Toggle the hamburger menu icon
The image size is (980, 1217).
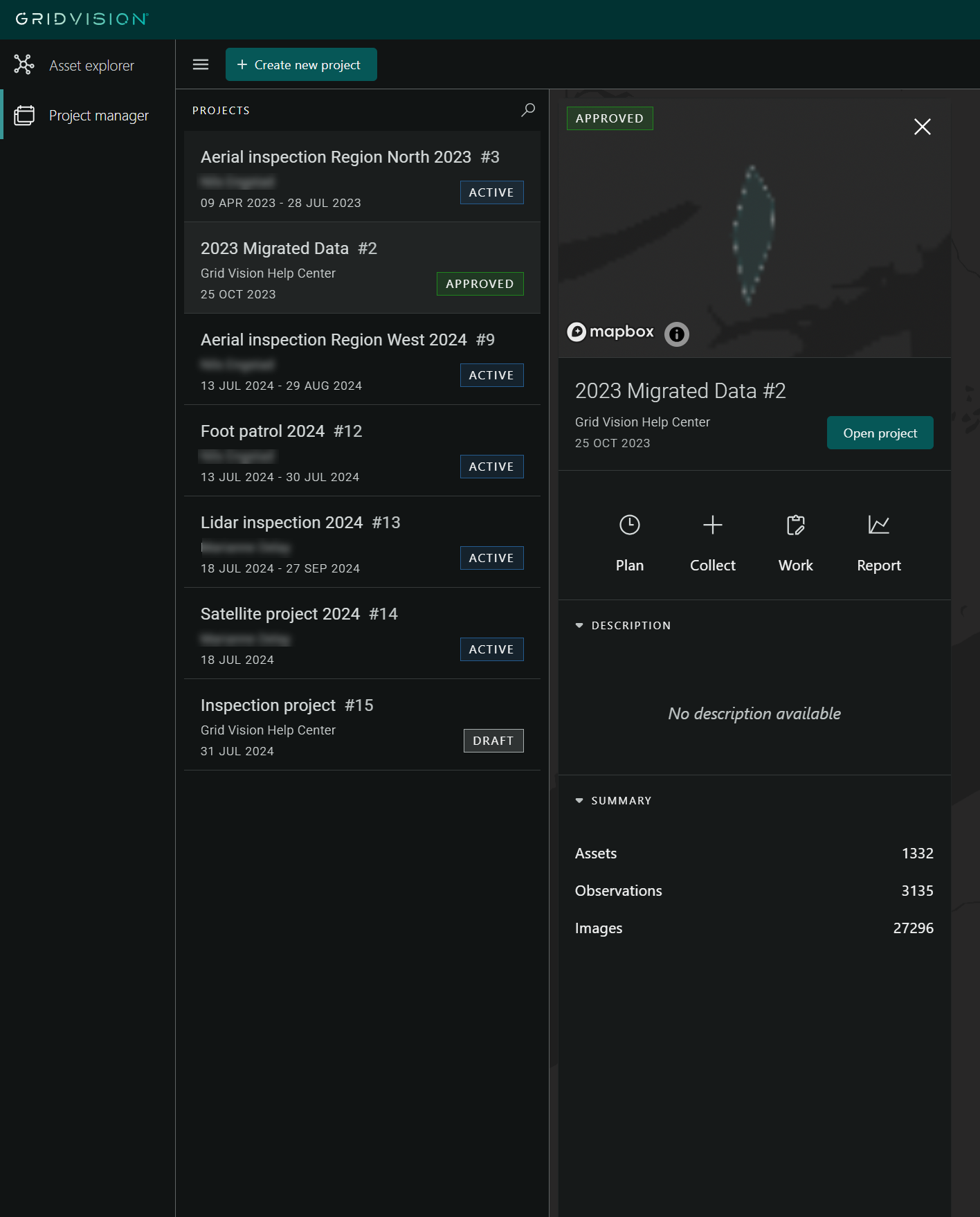coord(201,64)
